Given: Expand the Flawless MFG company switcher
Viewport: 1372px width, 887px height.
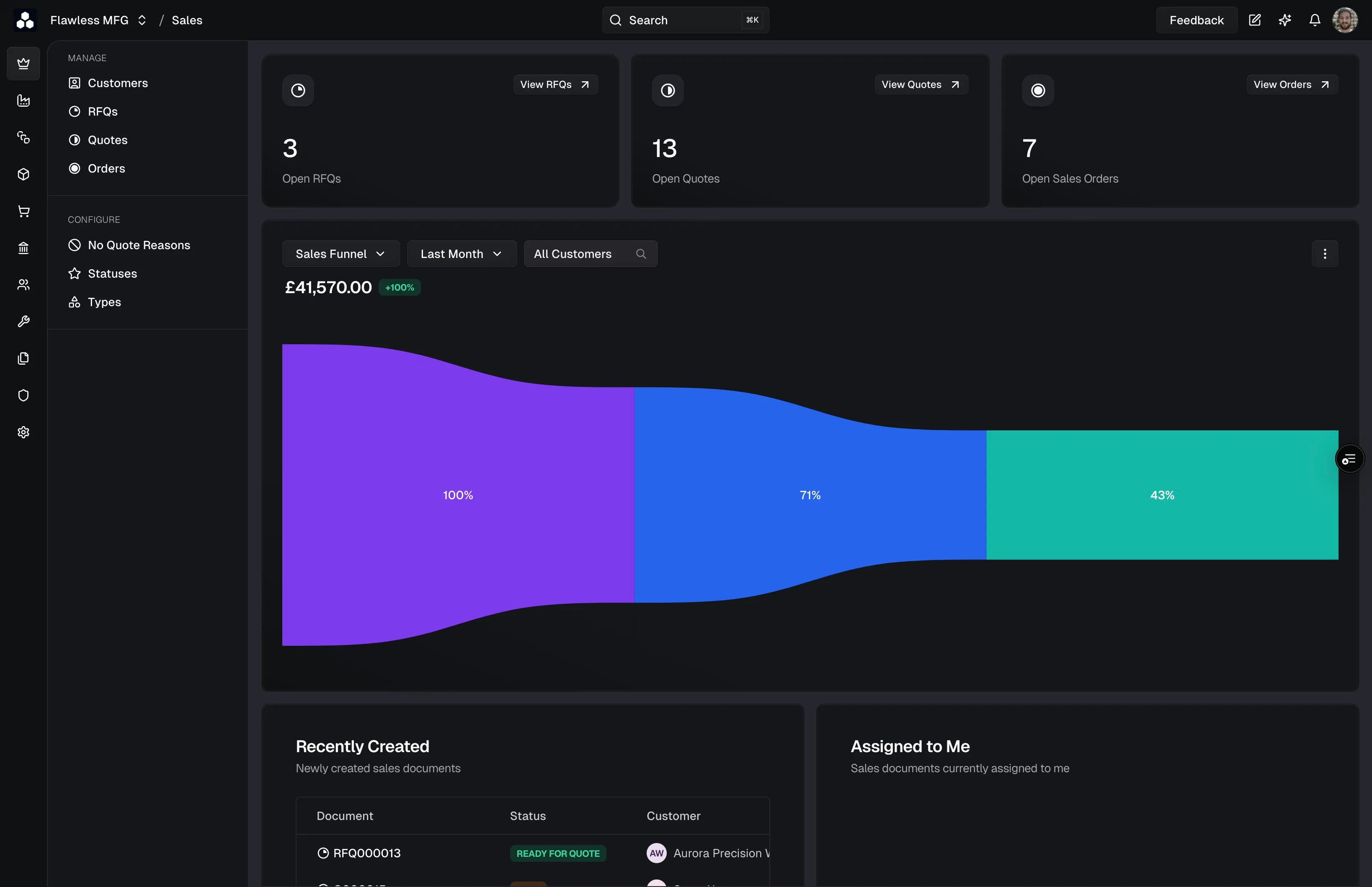Looking at the screenshot, I should (x=98, y=20).
